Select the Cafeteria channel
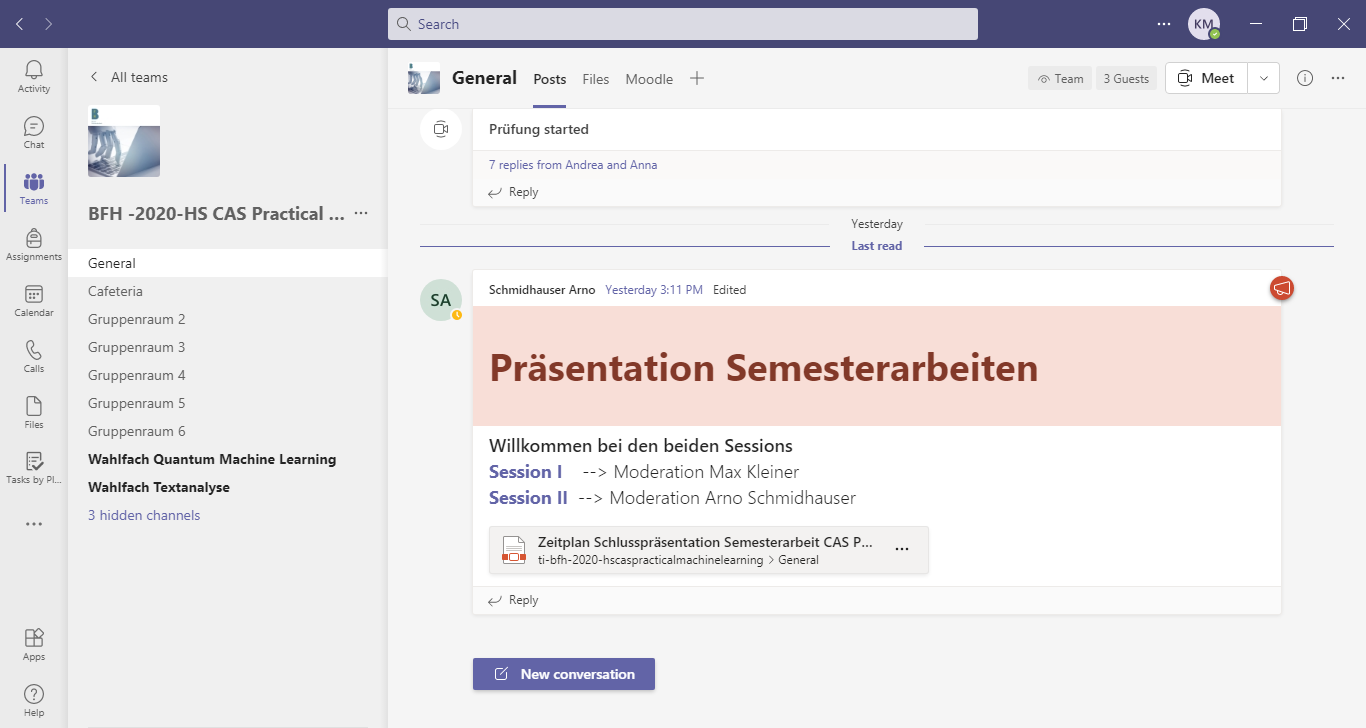Image resolution: width=1366 pixels, height=728 pixels. point(115,291)
